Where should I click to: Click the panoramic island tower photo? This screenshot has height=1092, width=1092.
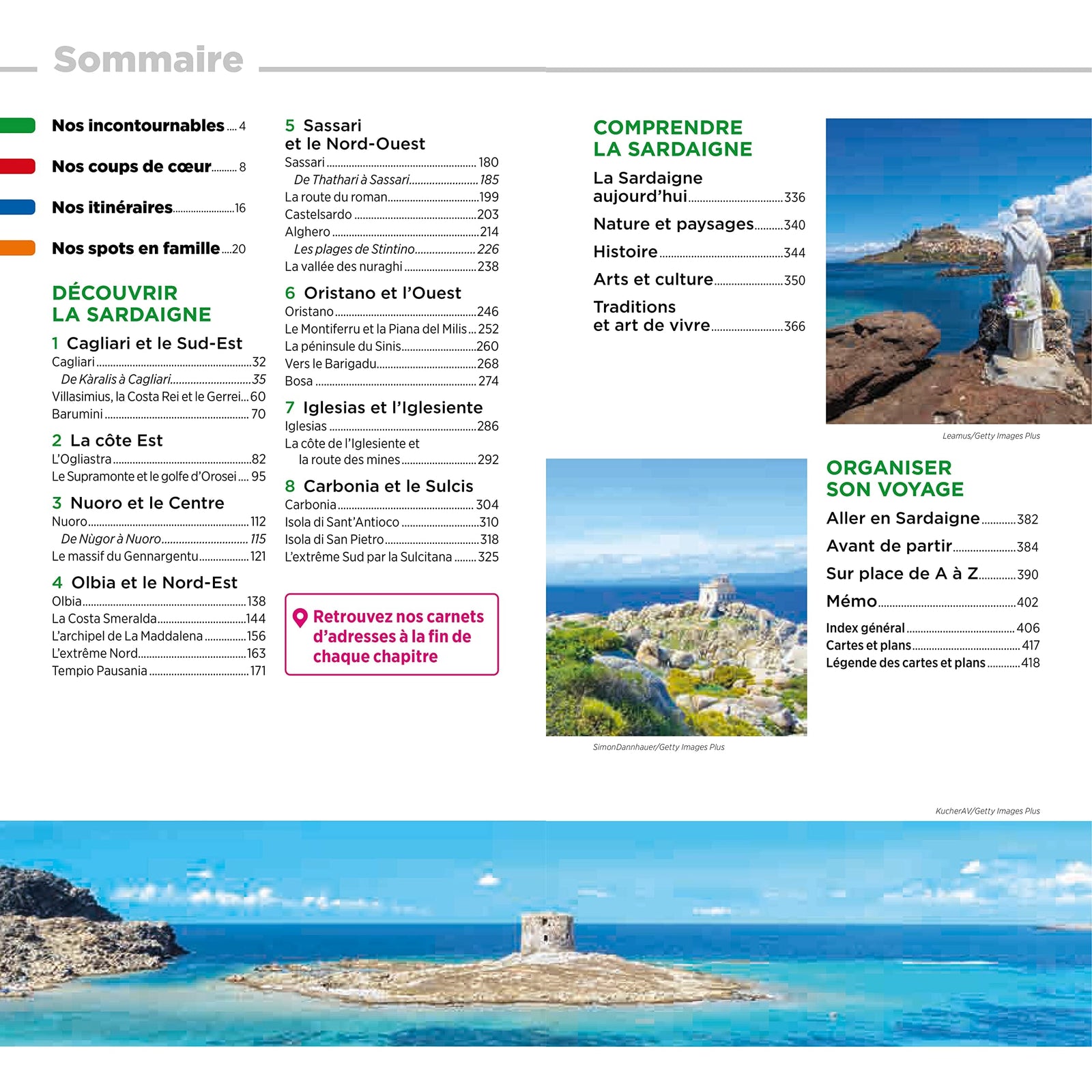point(546,933)
